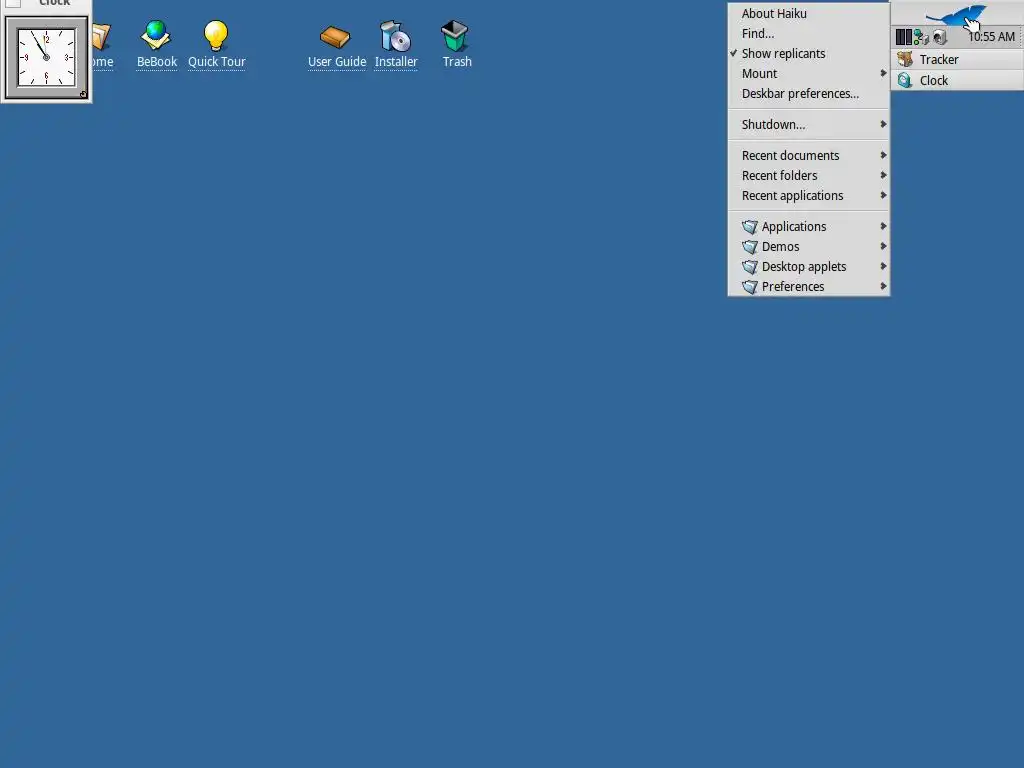Open the BeBook desktop icon

[x=156, y=35]
